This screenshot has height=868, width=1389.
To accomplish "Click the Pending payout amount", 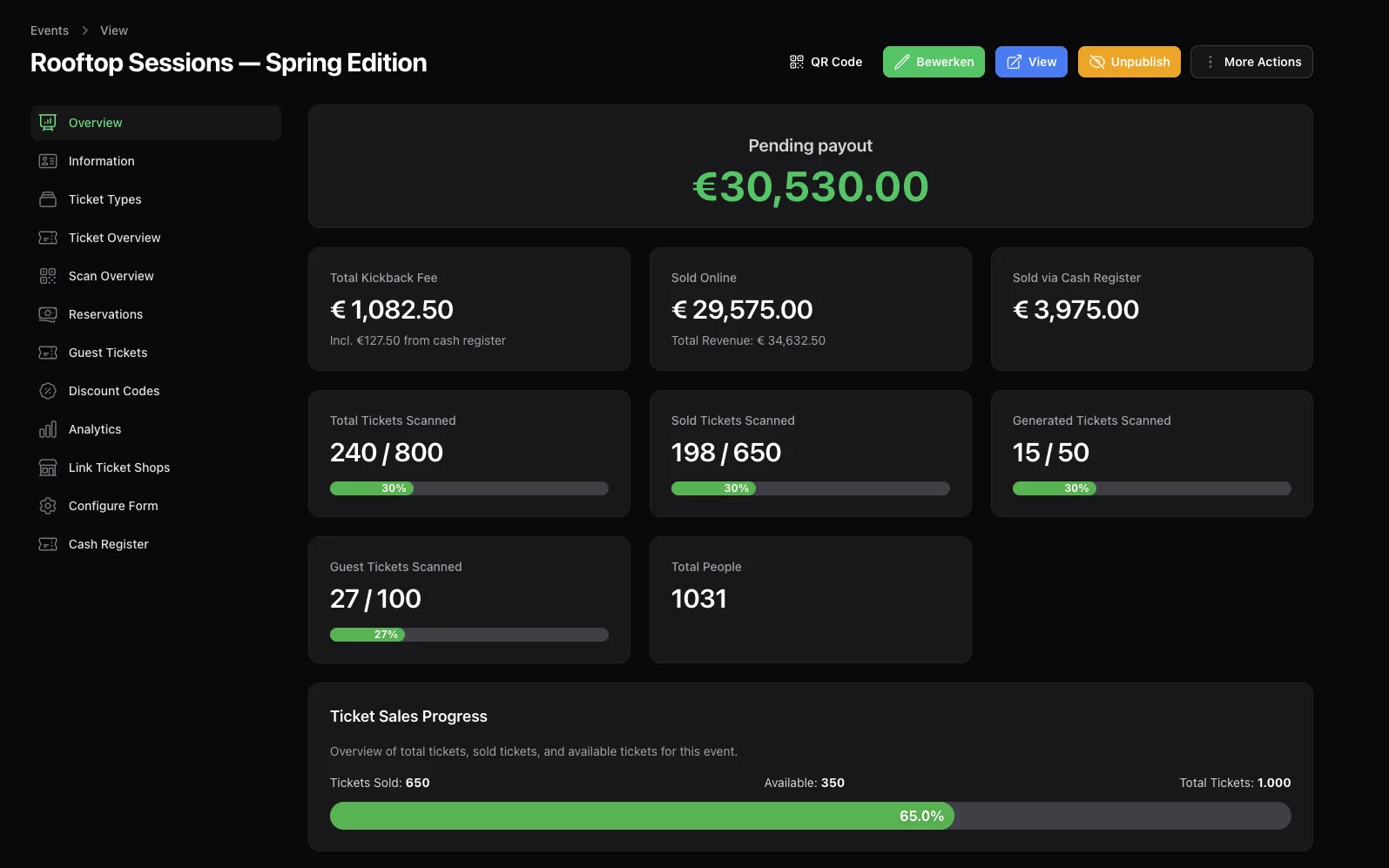I will [x=811, y=186].
